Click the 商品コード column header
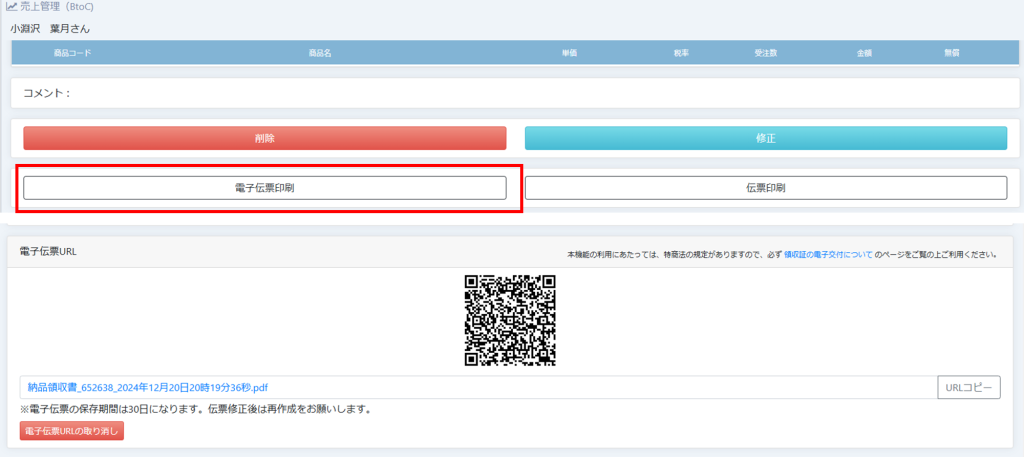This screenshot has height=457, width=1024. coord(65,52)
